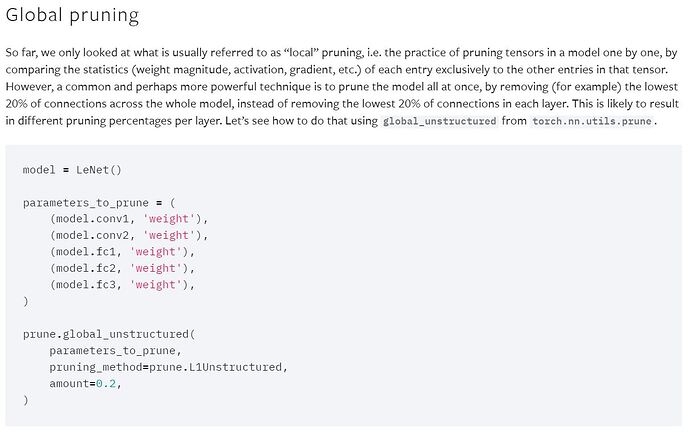Click the model.conv1 weight tuple line

(x=128, y=219)
